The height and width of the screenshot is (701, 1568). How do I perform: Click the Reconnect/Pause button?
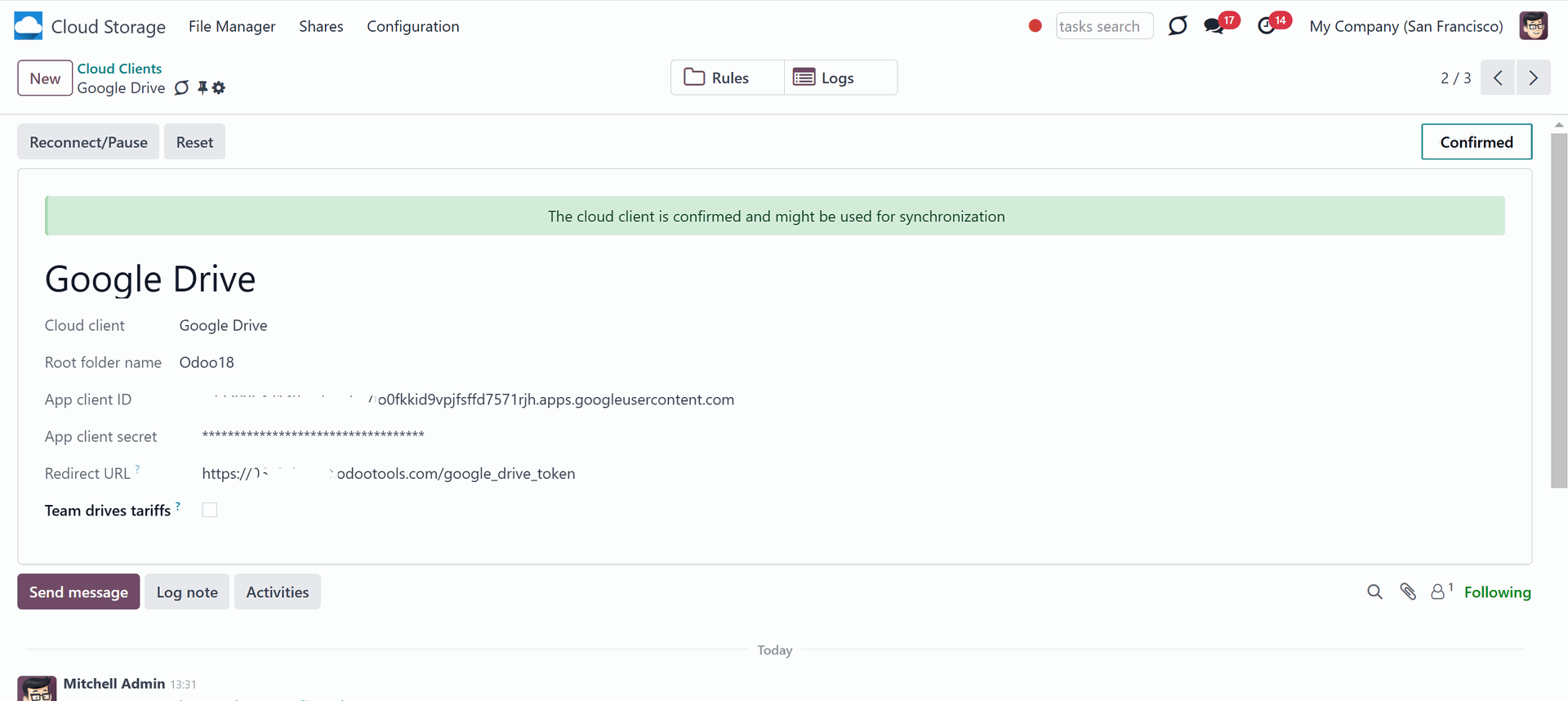88,142
